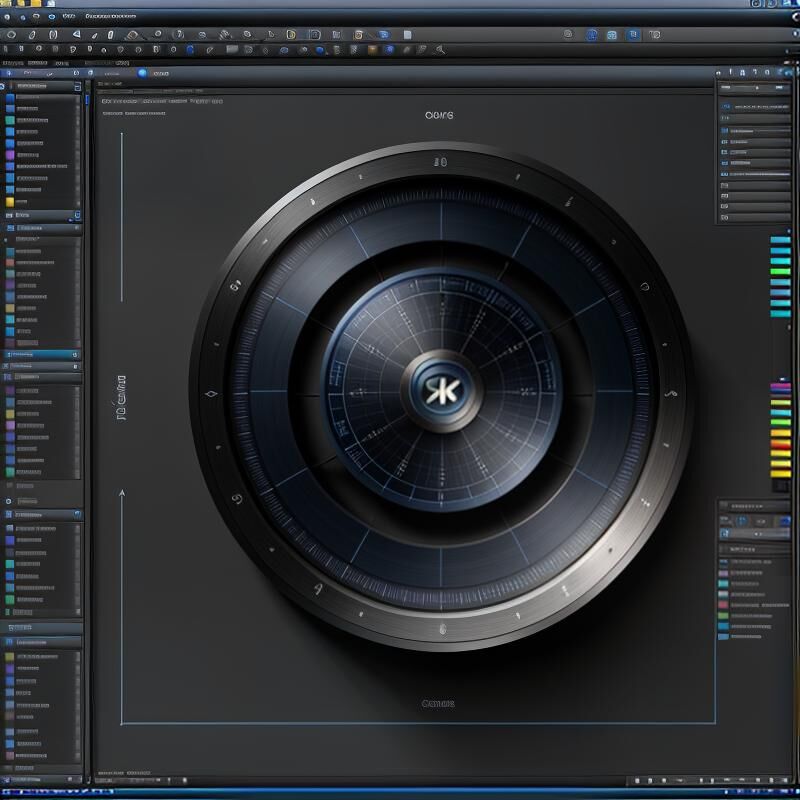Select the yellow item icon in the left list

[10, 201]
